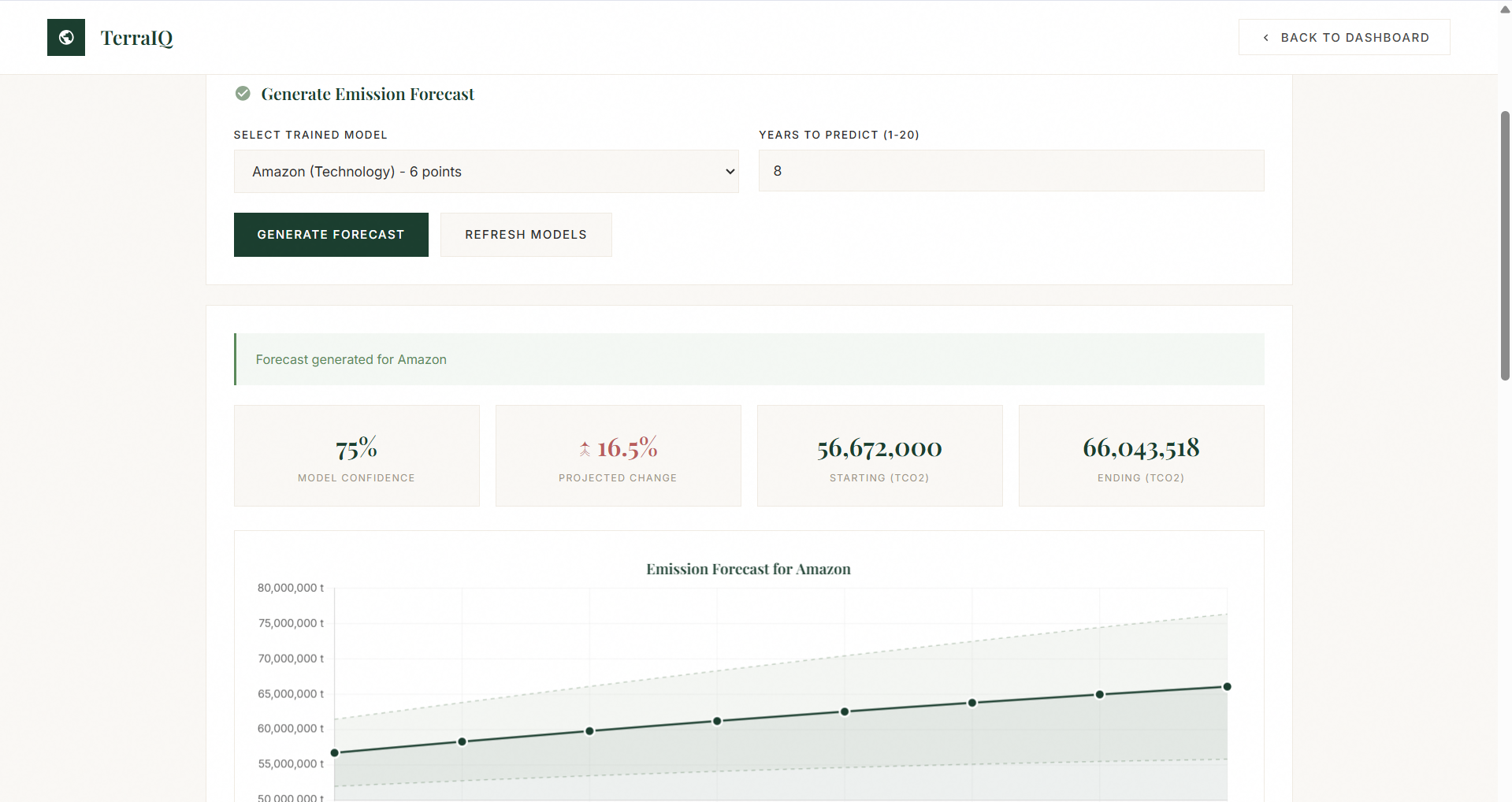This screenshot has width=1512, height=802.
Task: Click the Model Confidence label
Action: point(356,478)
